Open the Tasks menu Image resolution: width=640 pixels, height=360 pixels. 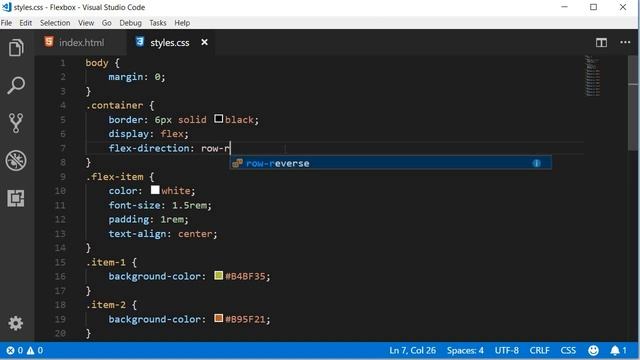(158, 23)
